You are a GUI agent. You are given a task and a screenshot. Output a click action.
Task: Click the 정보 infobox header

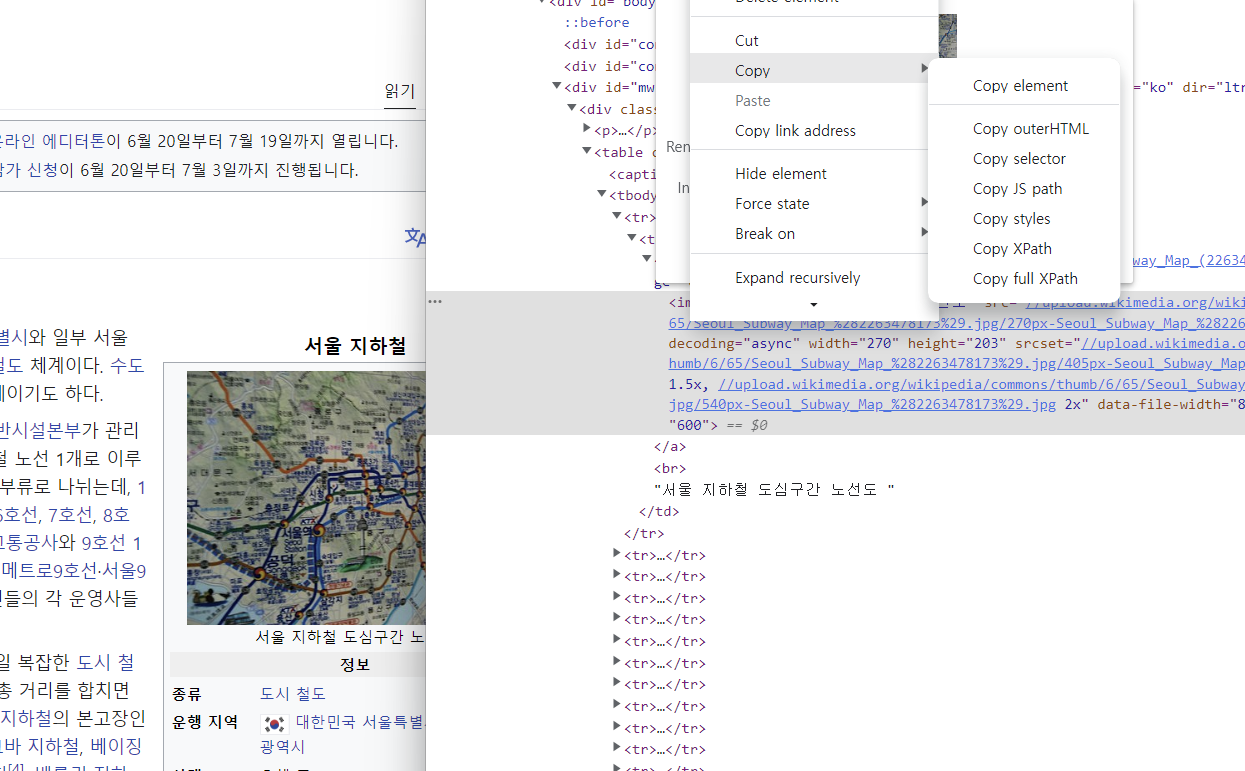point(355,665)
